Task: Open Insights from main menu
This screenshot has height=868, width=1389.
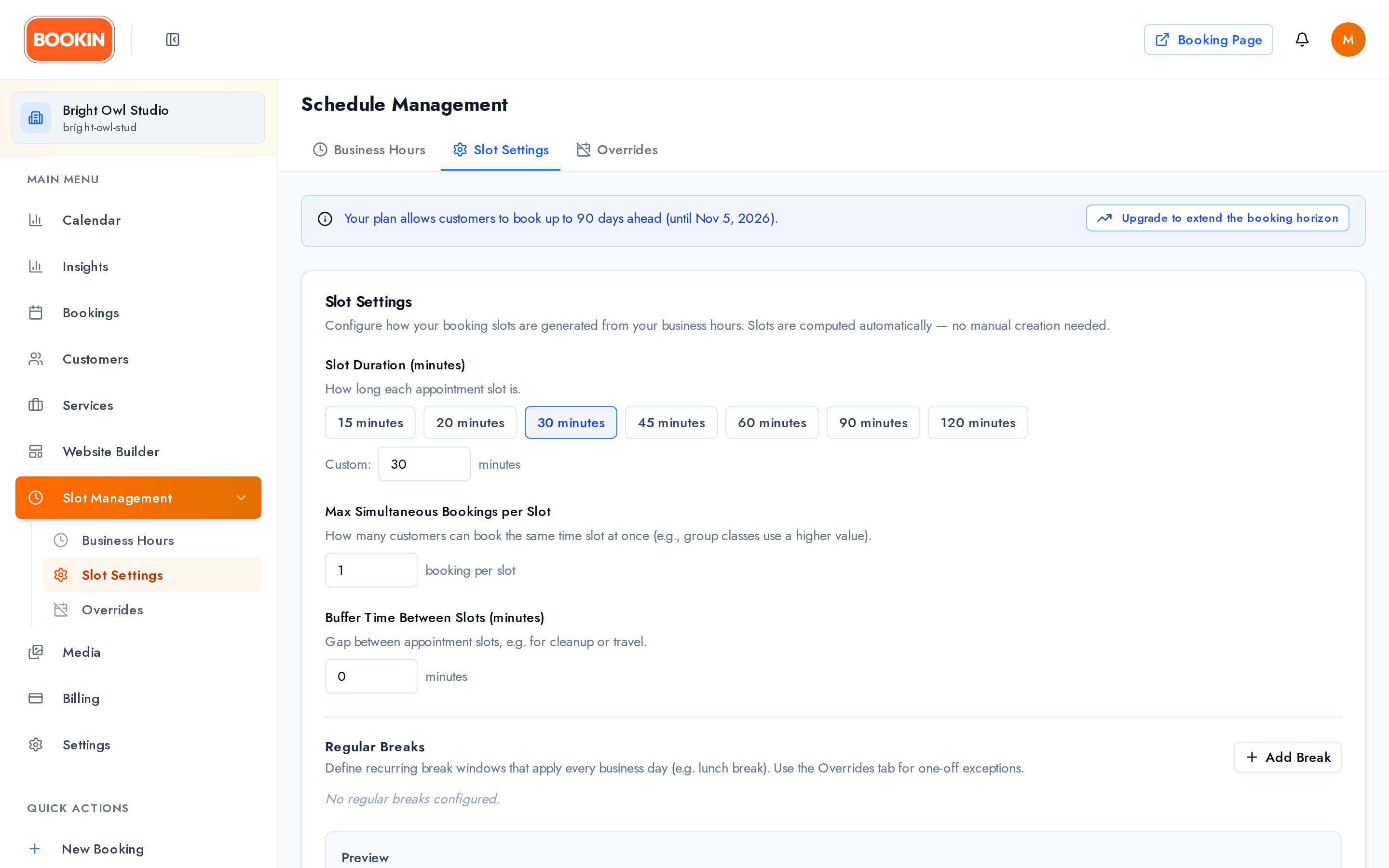Action: click(x=138, y=266)
